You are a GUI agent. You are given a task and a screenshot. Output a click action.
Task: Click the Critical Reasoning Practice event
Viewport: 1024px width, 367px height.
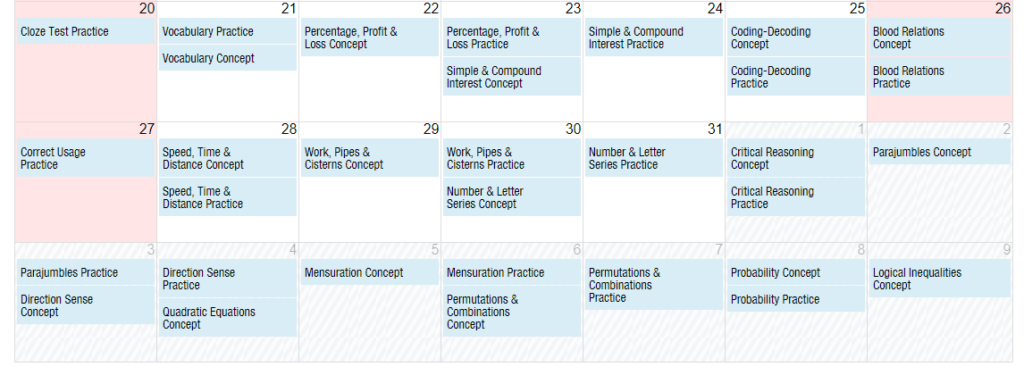[x=795, y=197]
